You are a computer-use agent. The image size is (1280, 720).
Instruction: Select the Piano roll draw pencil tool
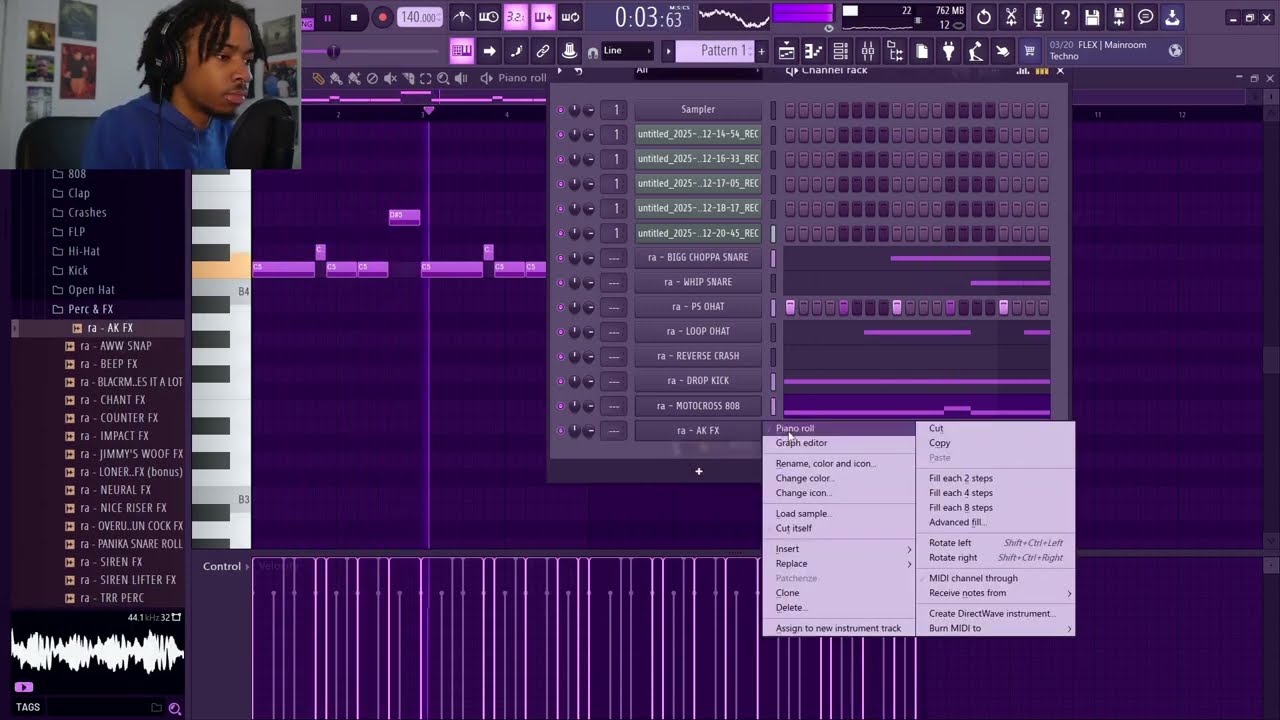318,78
